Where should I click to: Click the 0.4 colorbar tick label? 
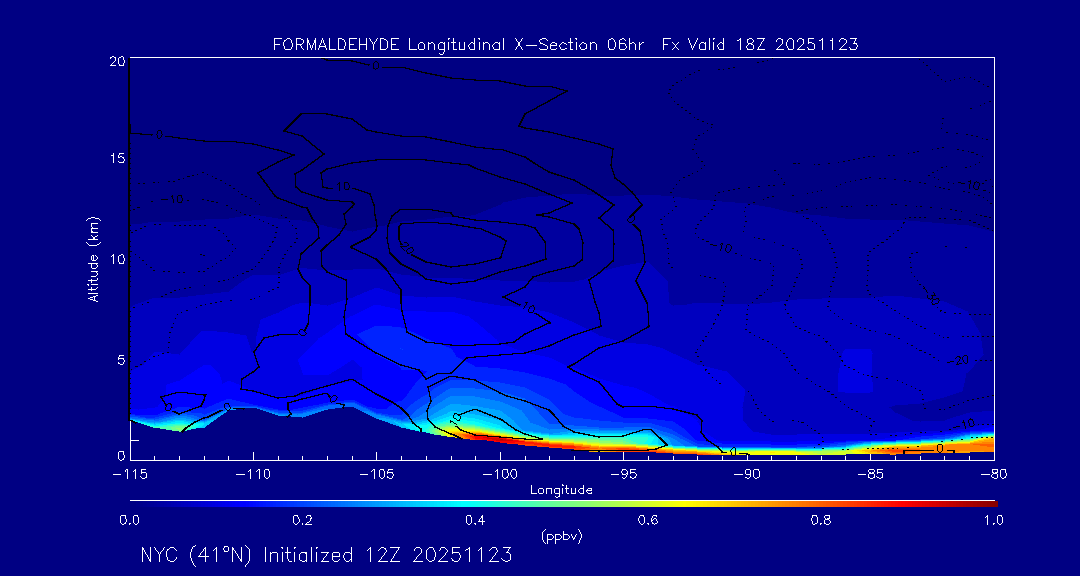tap(476, 520)
